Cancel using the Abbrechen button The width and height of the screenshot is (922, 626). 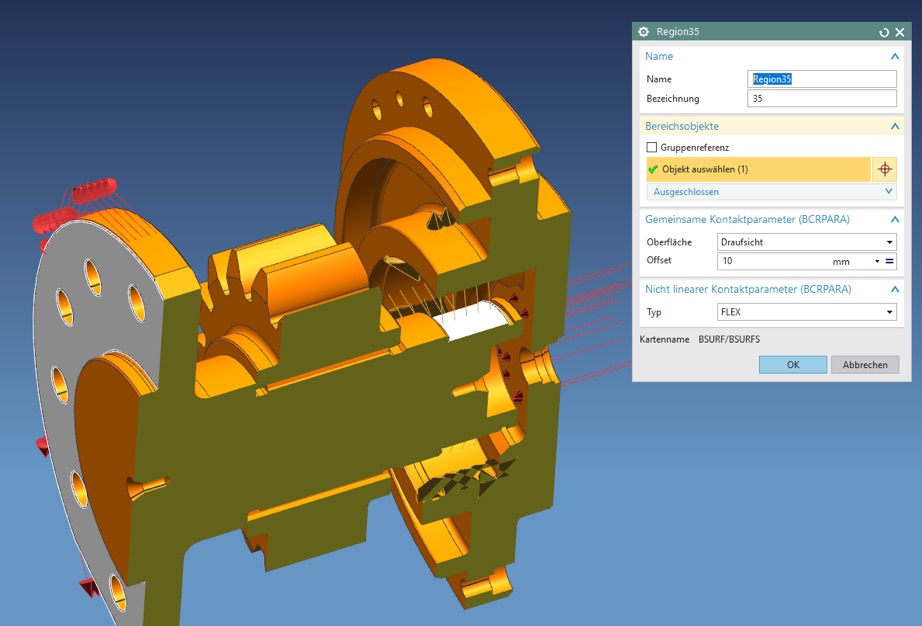pyautogui.click(x=864, y=364)
